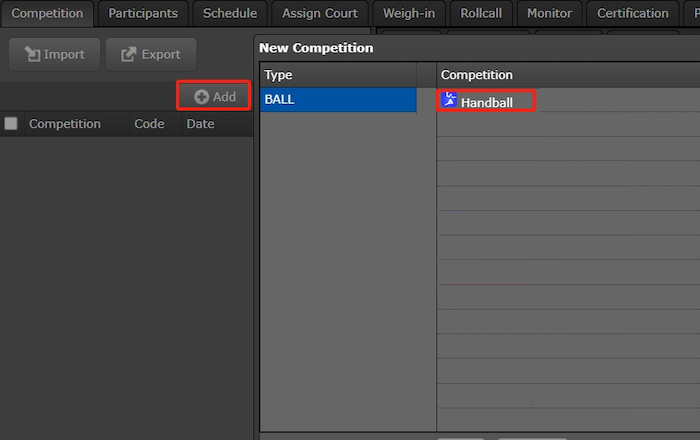Select the BALL type row
The image size is (700, 440).
pos(337,101)
